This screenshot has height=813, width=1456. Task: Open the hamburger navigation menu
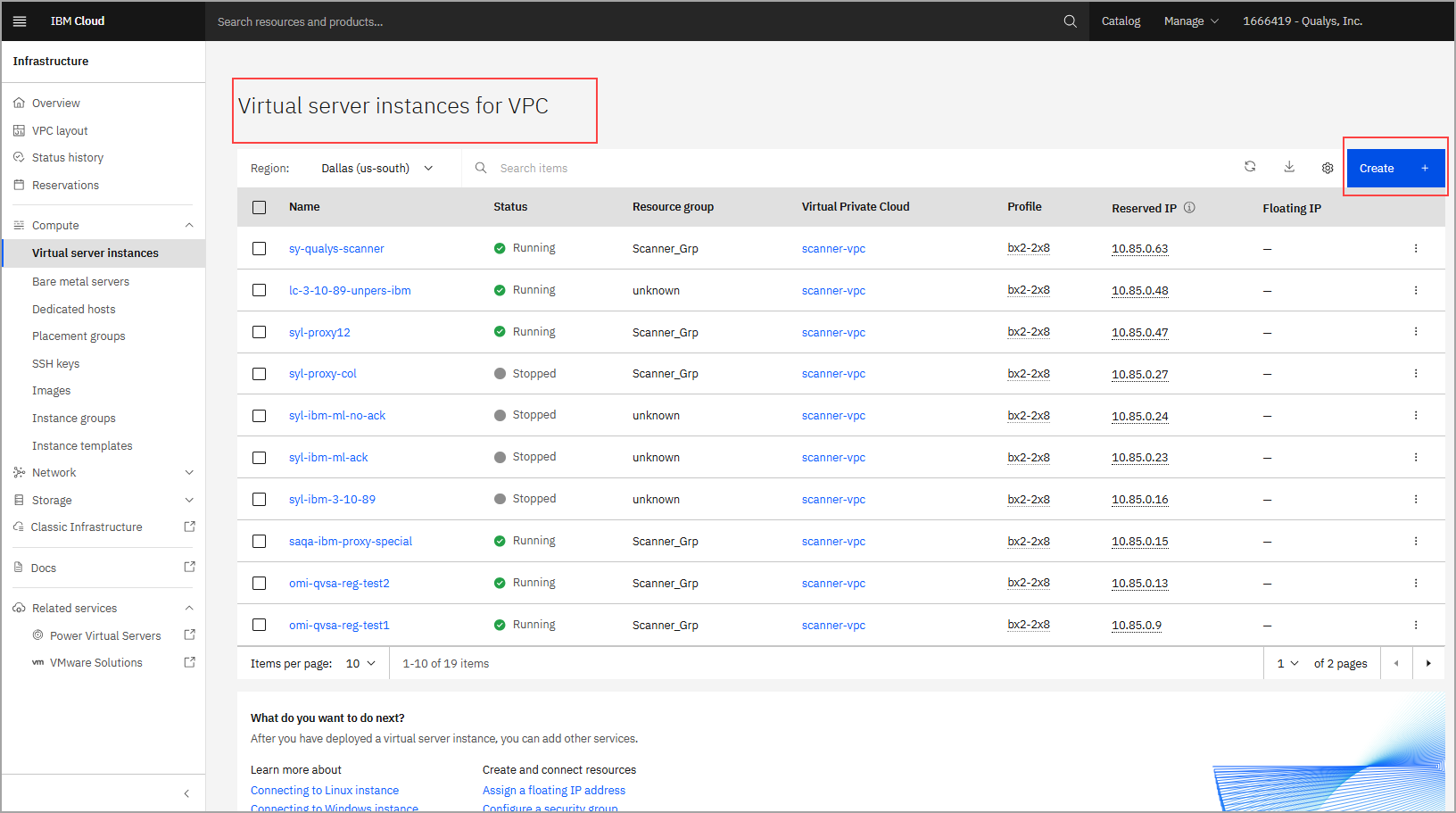(20, 21)
